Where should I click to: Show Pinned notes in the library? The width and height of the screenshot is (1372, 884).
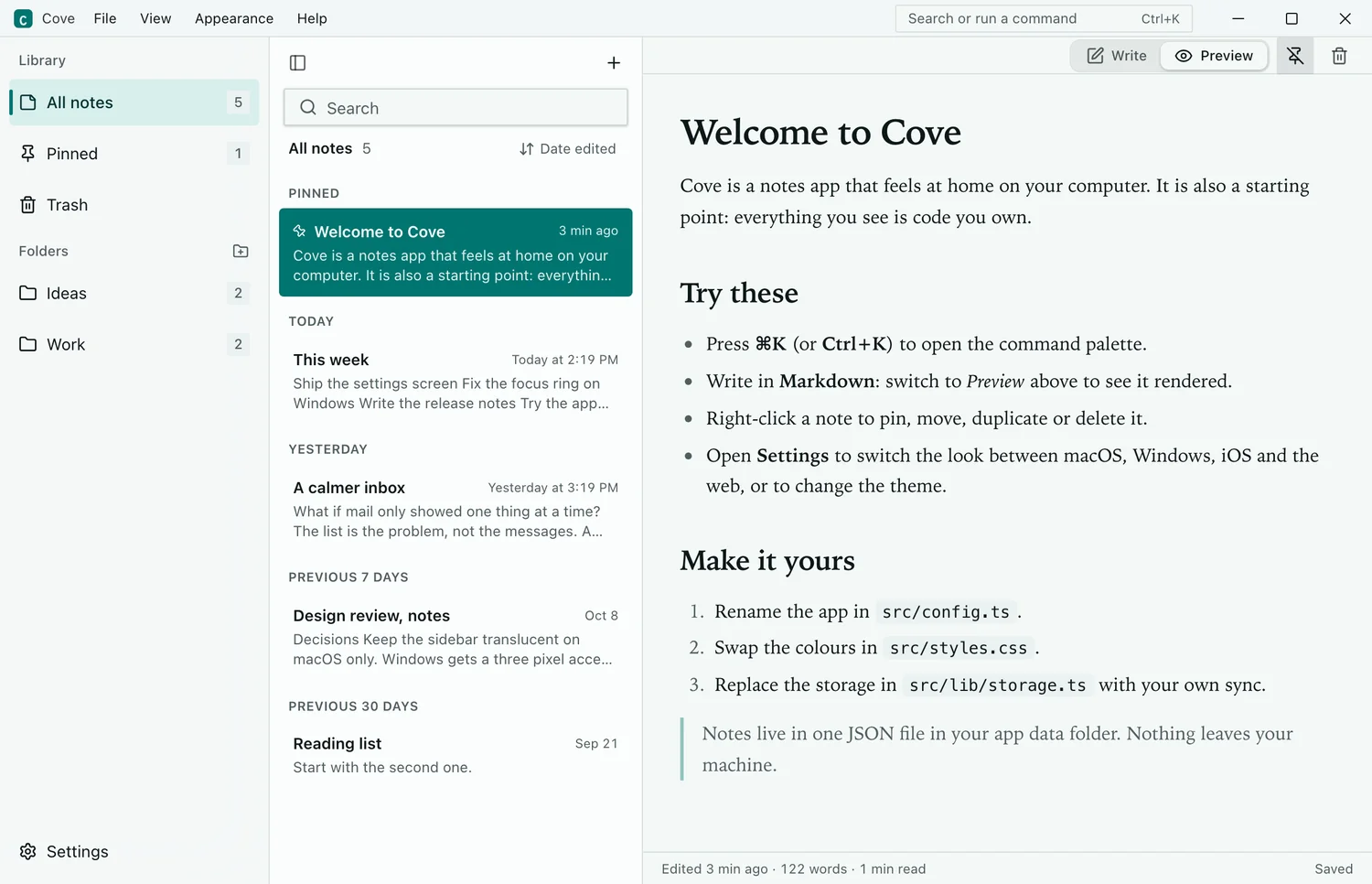[x=134, y=154]
